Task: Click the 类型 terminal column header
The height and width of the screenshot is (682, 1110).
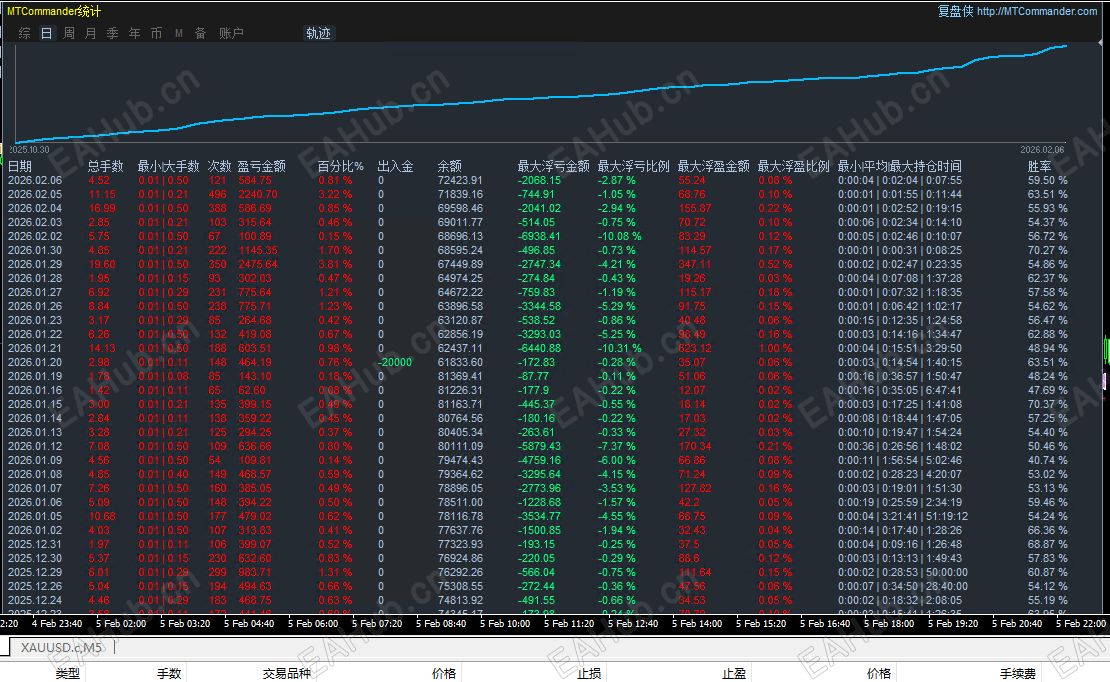Action: [x=68, y=674]
